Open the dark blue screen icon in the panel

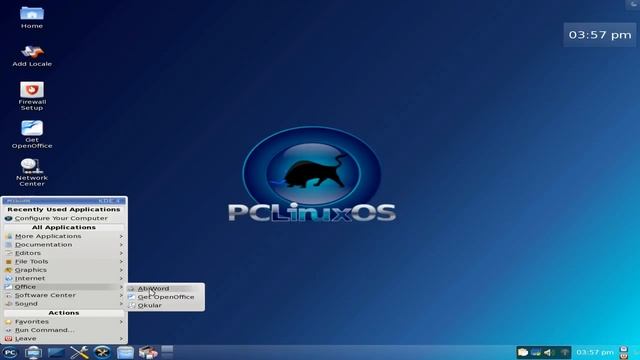pyautogui.click(x=56, y=352)
